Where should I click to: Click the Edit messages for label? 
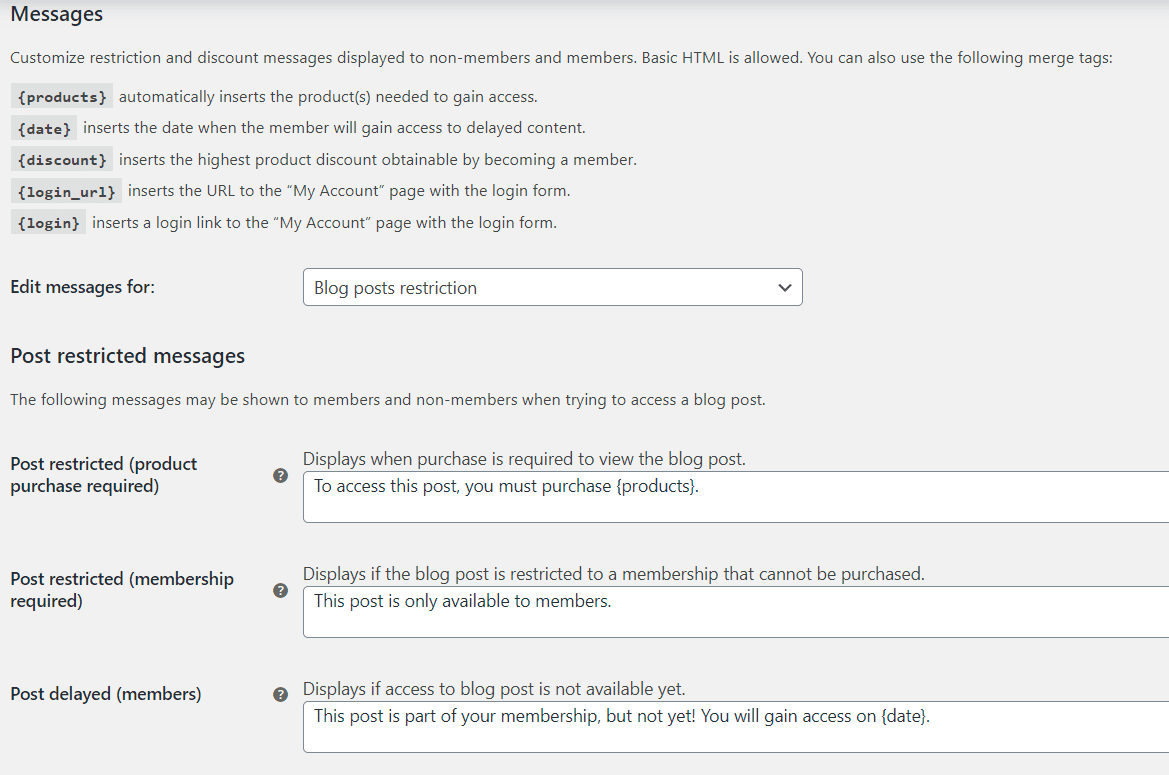[82, 287]
